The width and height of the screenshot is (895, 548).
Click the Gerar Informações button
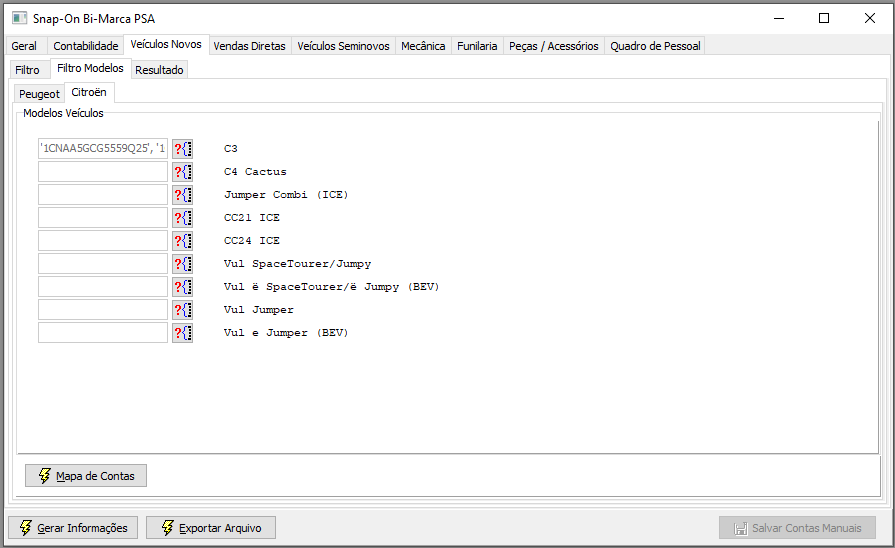[73, 527]
